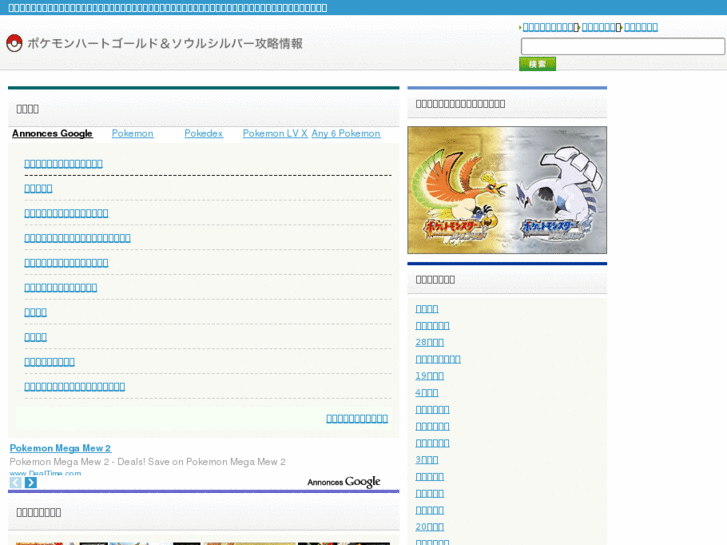Screen dimensions: 727x545
Task: Open the sidebar link starting with 4
Action: coord(427,392)
